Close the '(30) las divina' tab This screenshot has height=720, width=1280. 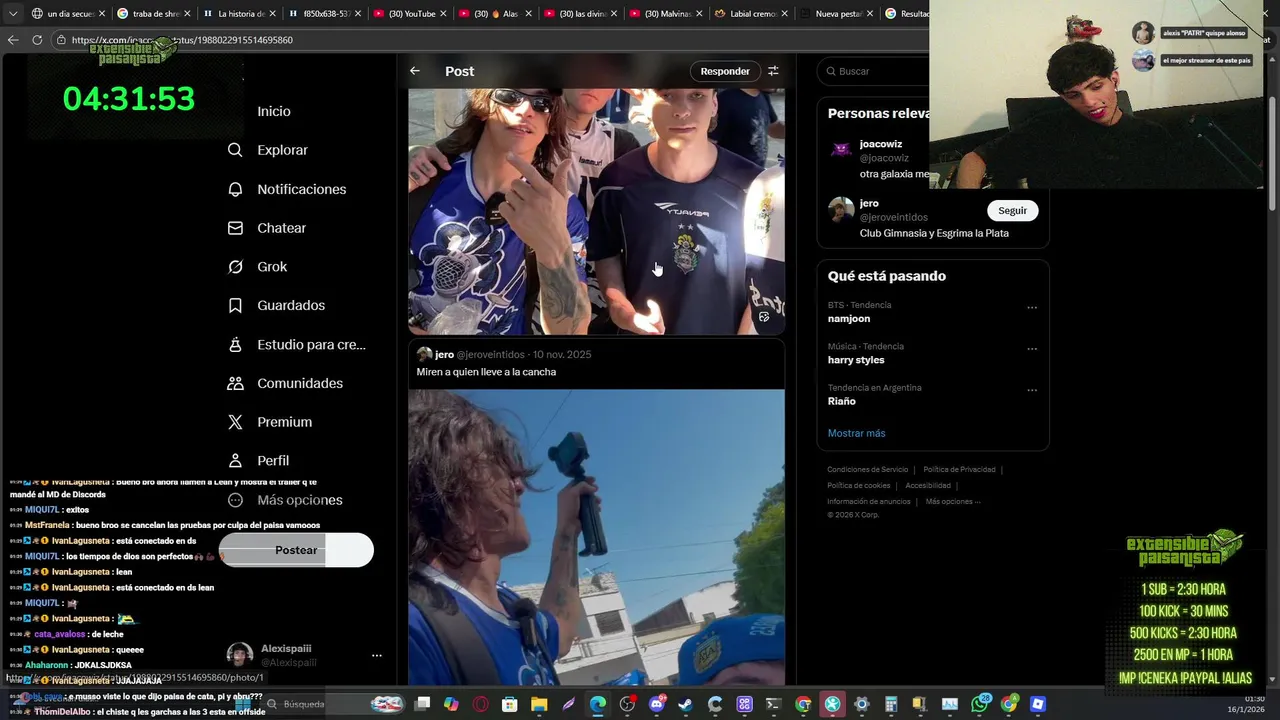coord(612,13)
